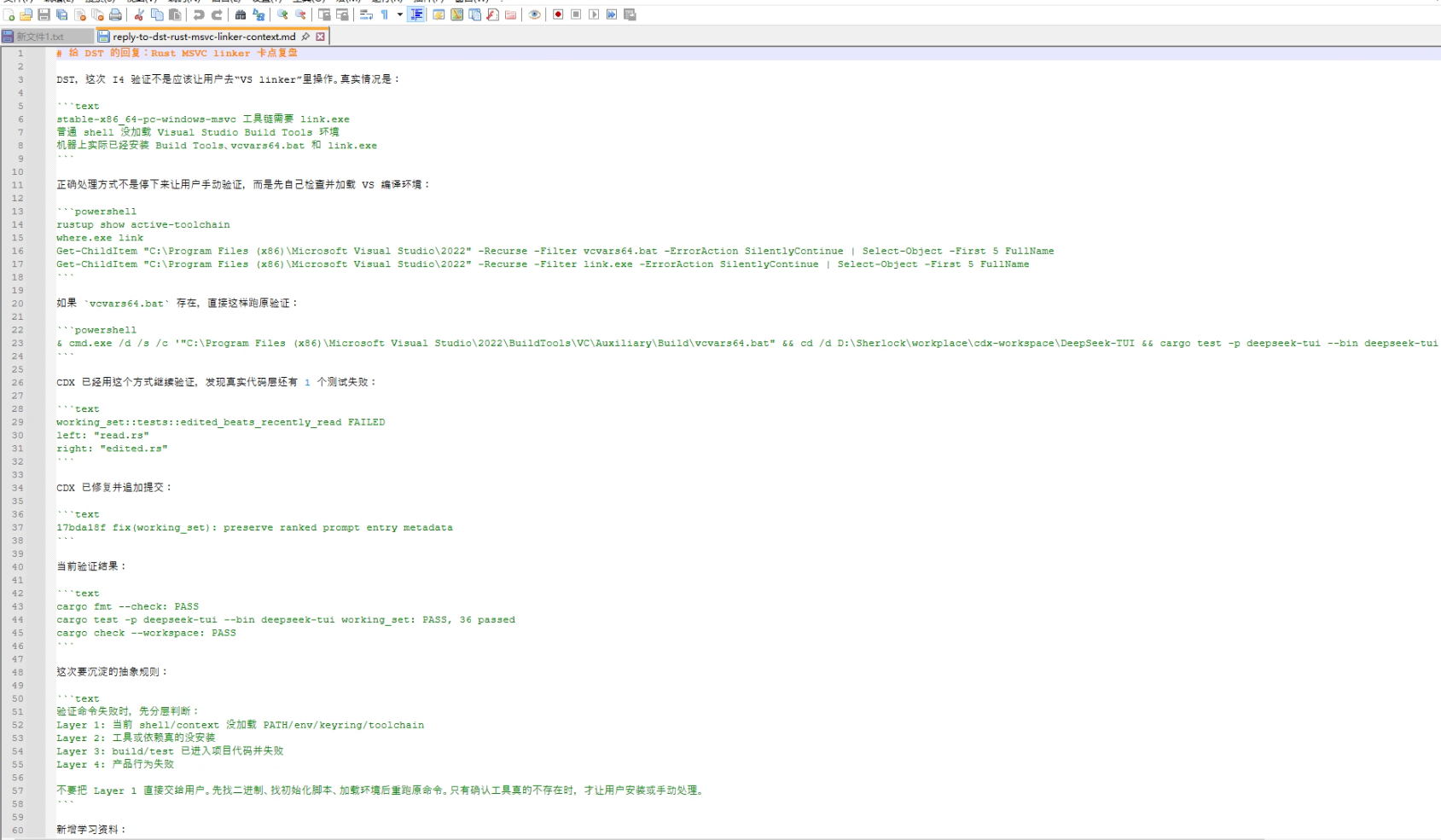The image size is (1441, 840).
Task: Show the Document Map panel
Action: (457, 14)
